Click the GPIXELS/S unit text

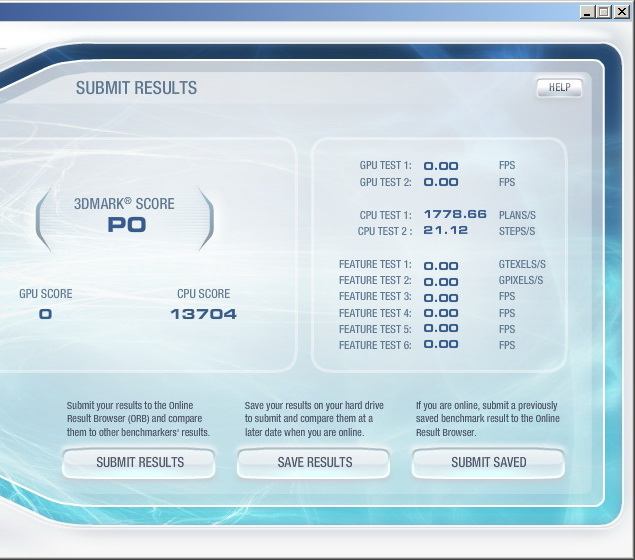(x=521, y=281)
